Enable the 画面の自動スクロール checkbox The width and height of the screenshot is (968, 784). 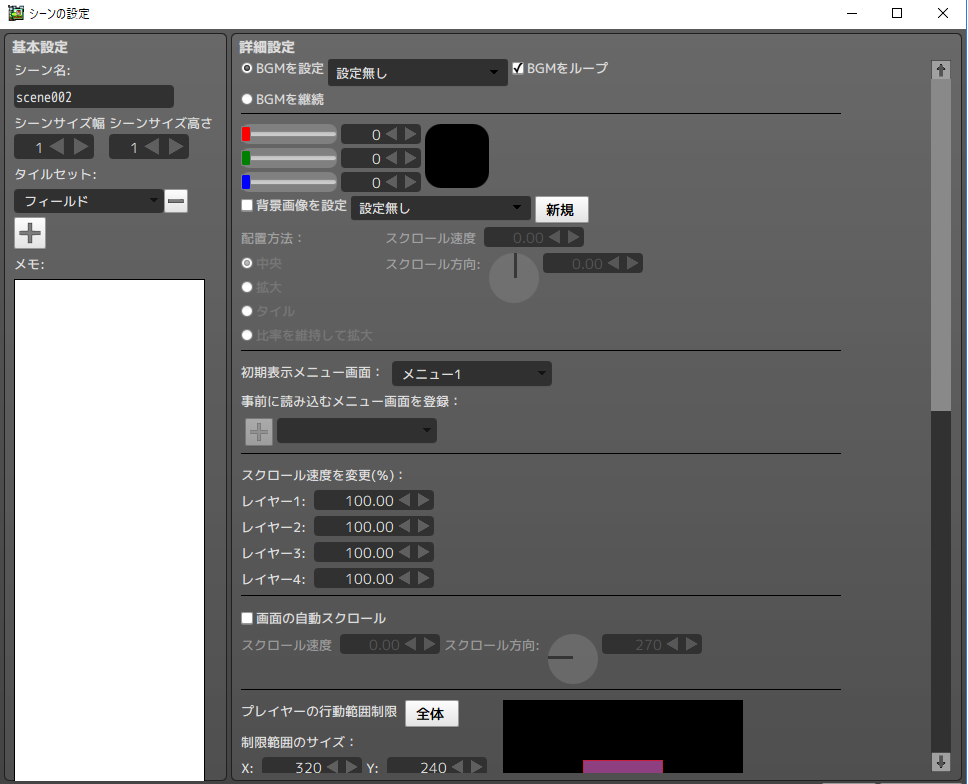click(245, 618)
